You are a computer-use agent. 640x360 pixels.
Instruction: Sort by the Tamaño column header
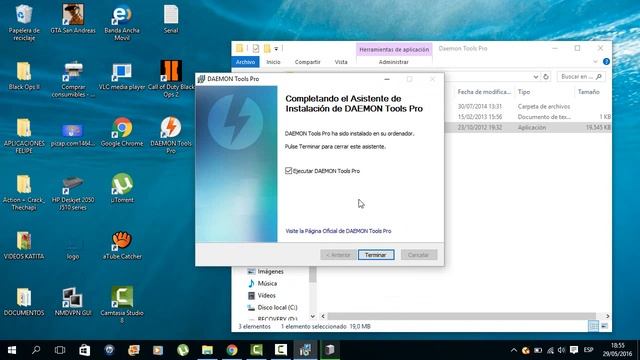click(589, 92)
